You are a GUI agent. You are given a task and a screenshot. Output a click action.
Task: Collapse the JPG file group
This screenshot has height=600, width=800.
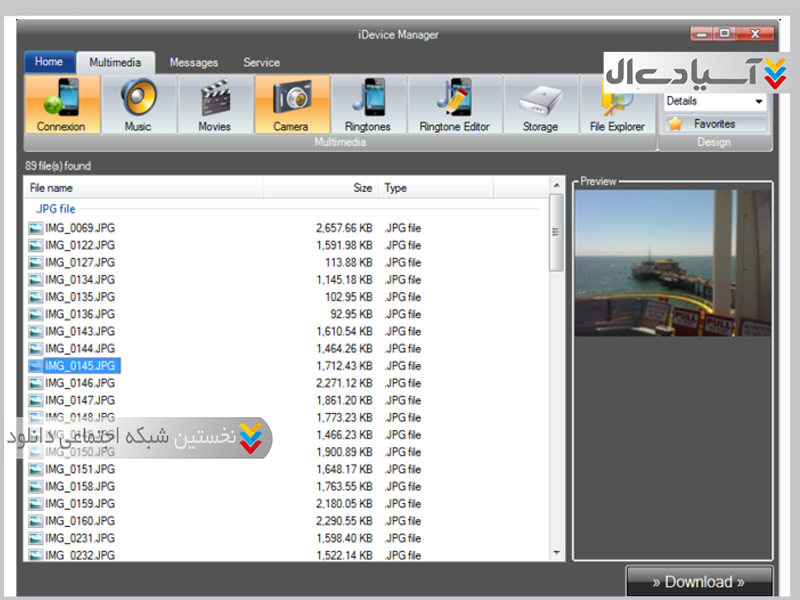(x=56, y=209)
